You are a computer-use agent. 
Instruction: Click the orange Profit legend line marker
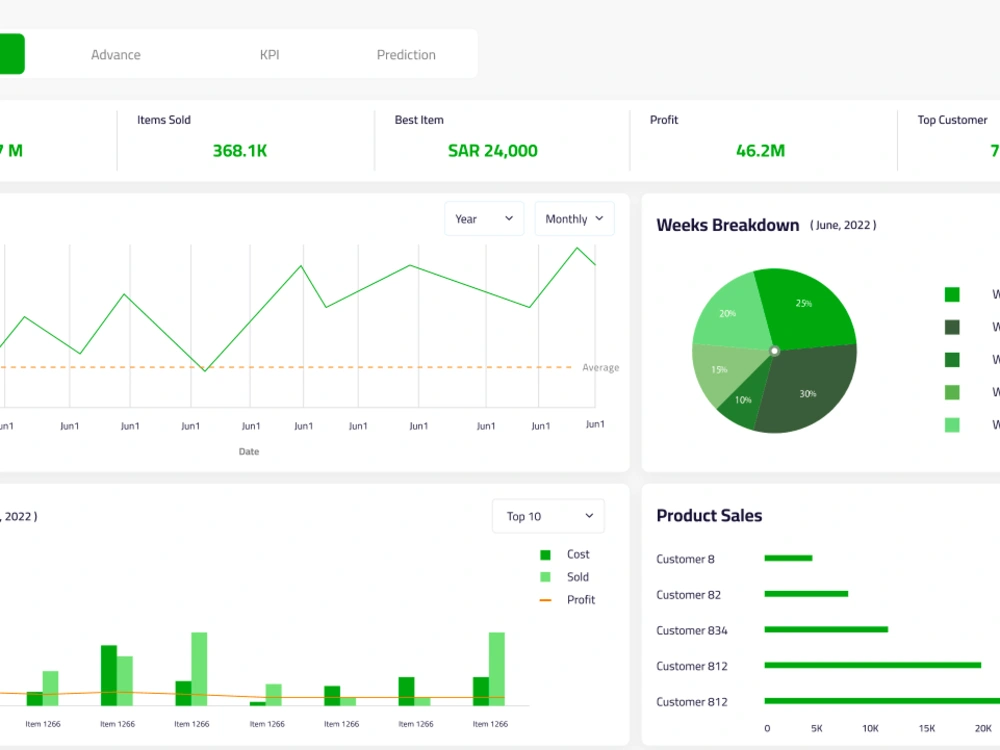pos(546,600)
